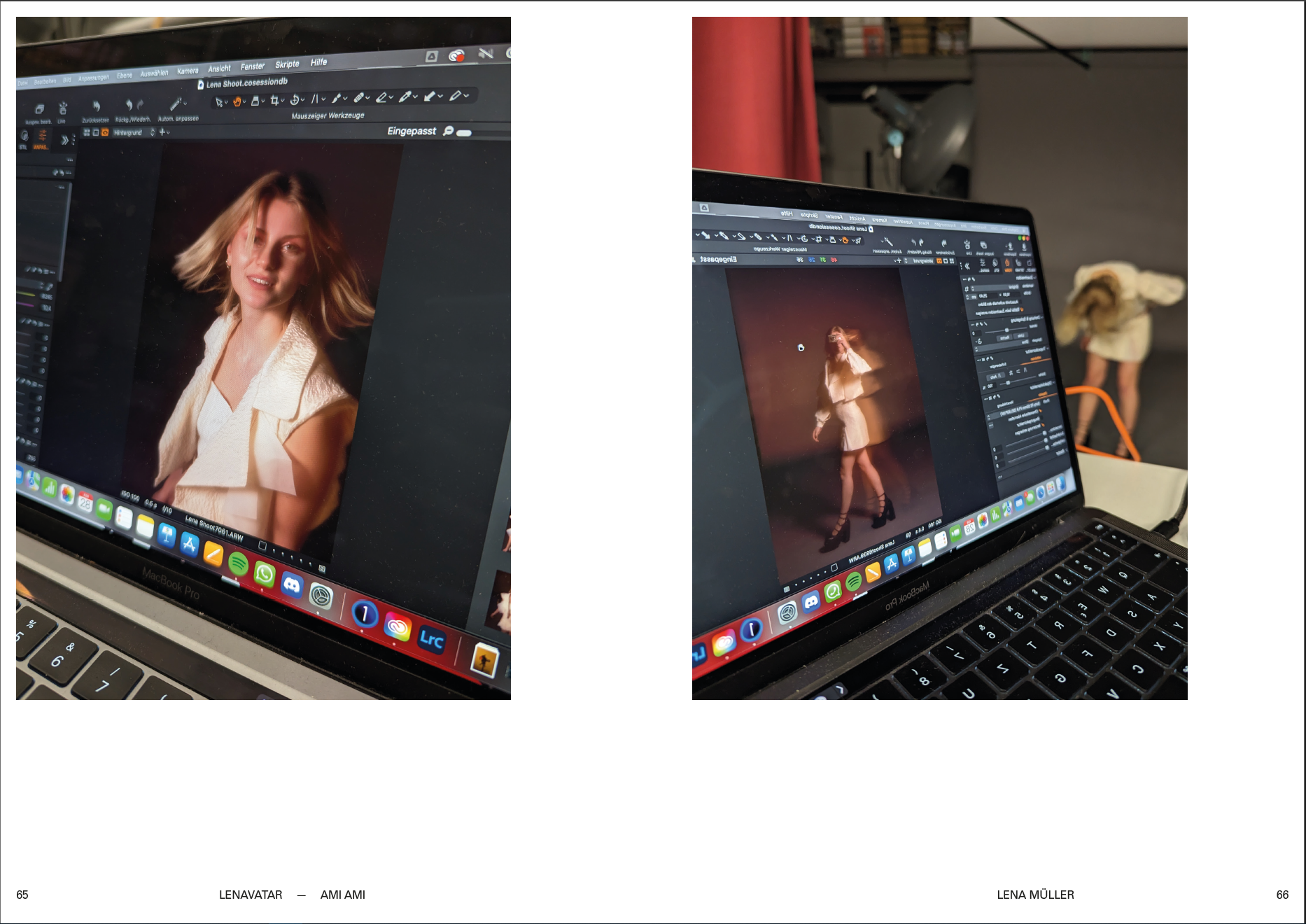Click the undo arrow above Rückg./Wiederh. in left photo
Viewport: 1306px width, 924px height.
click(129, 105)
